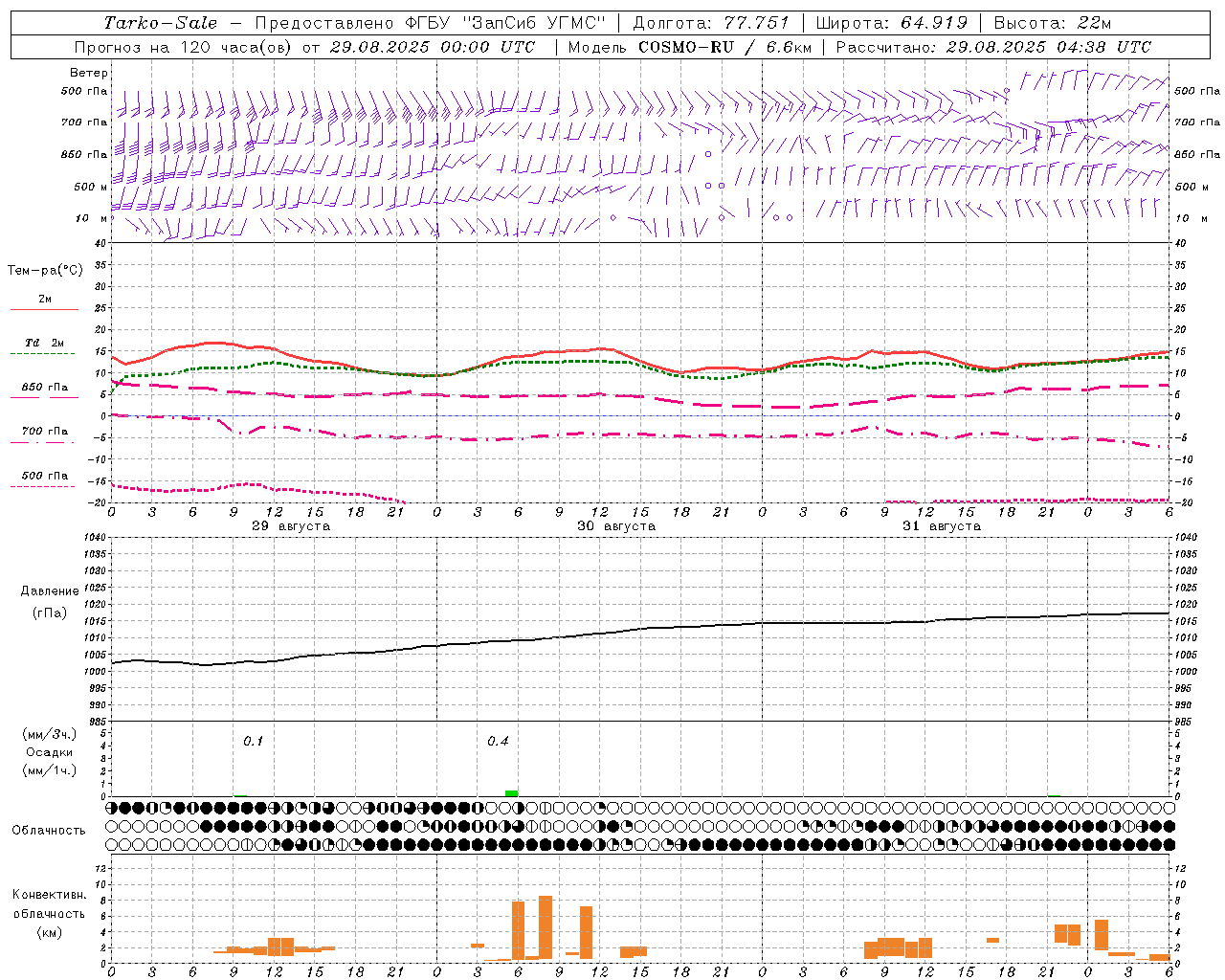Click the "Тем-ра(°C)" axis label

click(x=45, y=271)
